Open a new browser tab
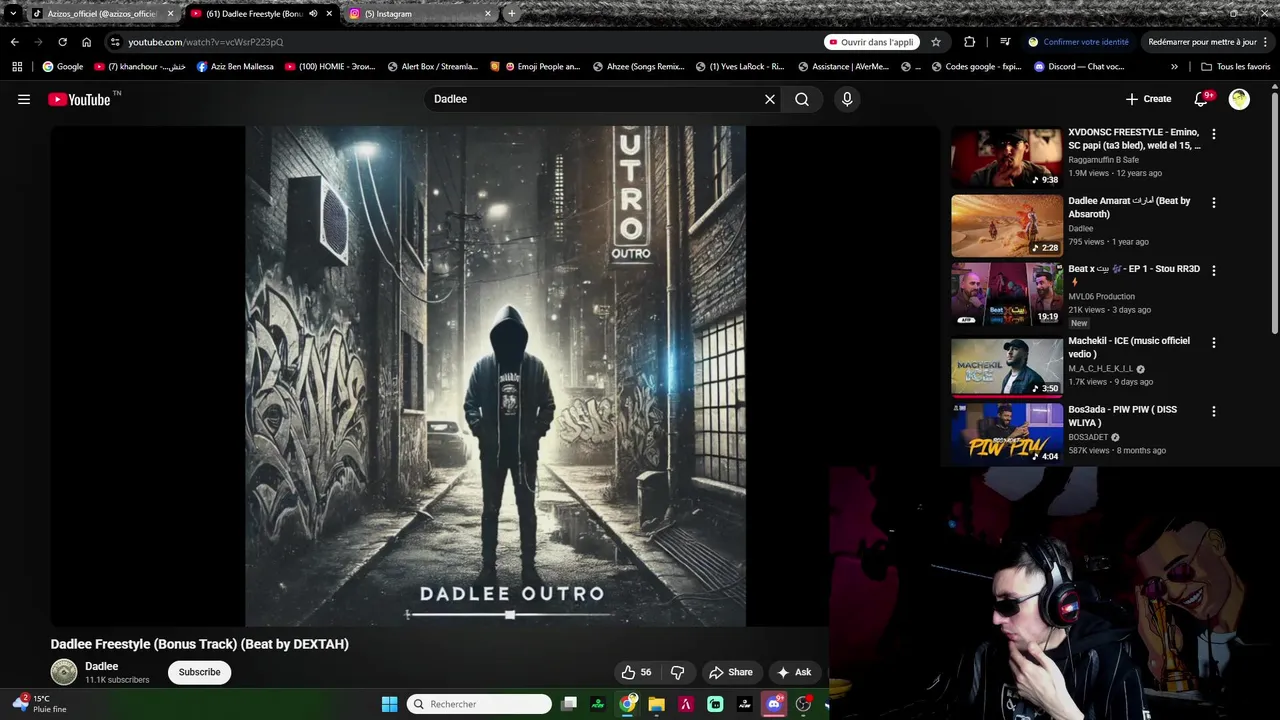1280x720 pixels. pyautogui.click(x=511, y=14)
